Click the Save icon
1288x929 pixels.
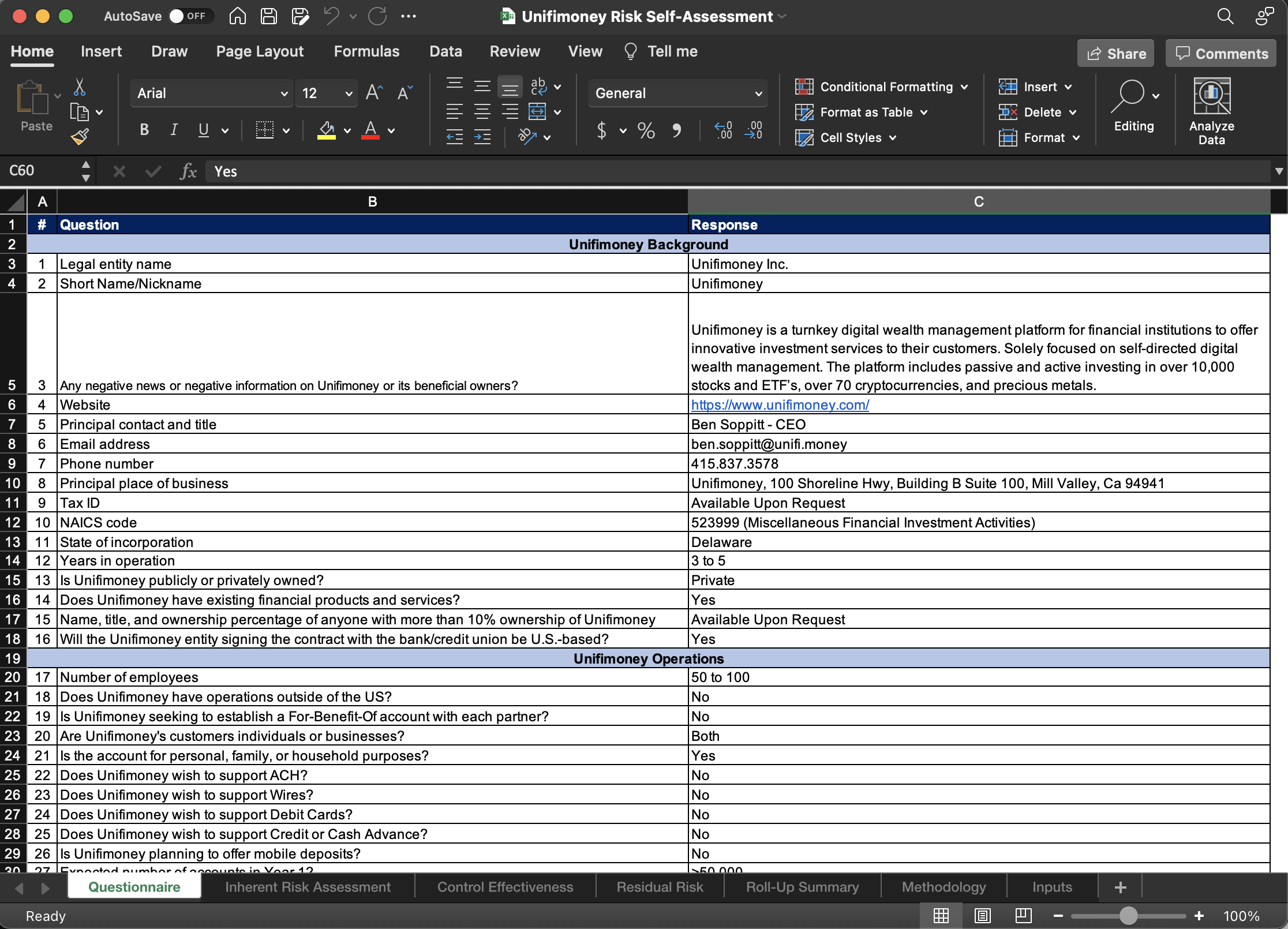[x=269, y=16]
